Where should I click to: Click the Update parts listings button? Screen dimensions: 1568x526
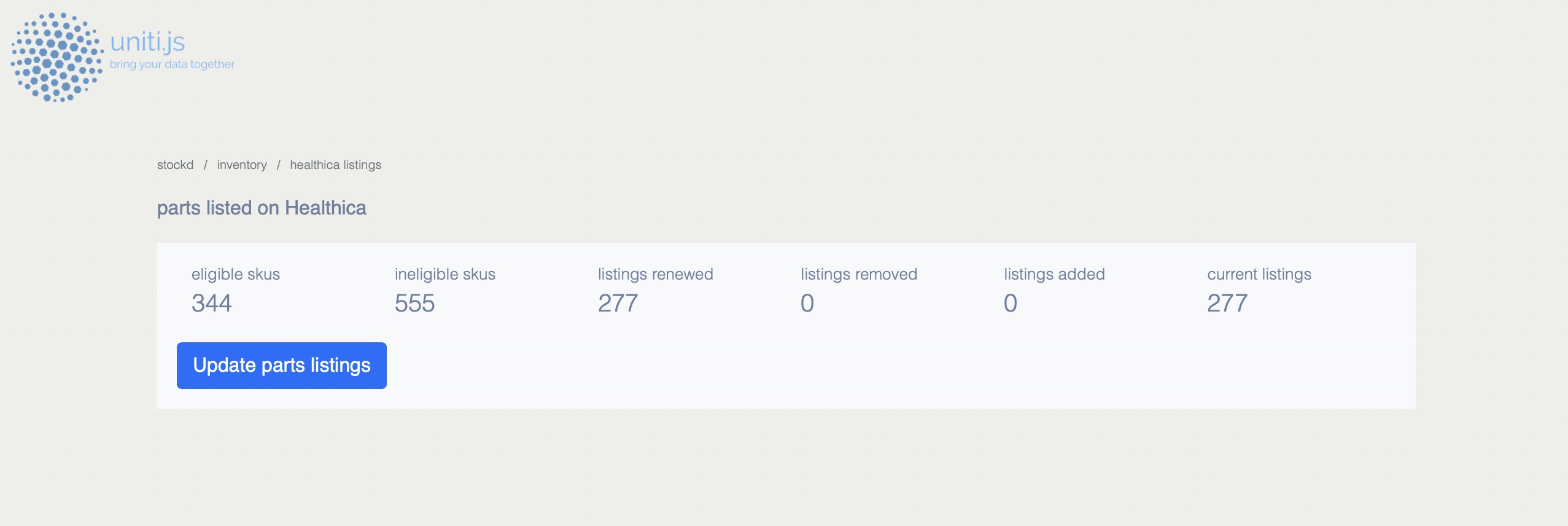[x=282, y=366]
